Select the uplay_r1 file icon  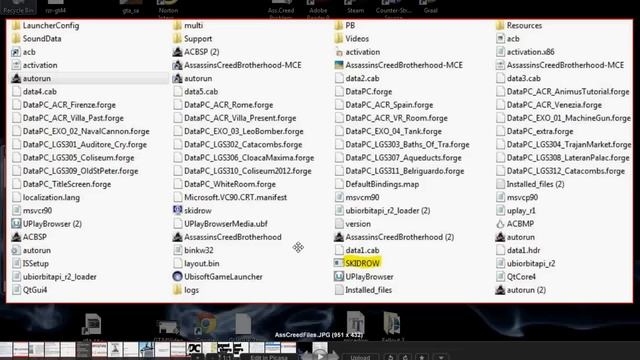pyautogui.click(x=500, y=211)
